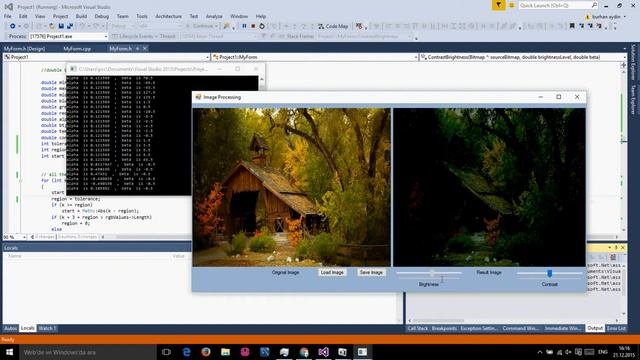Screen dimensions: 640x360
Task: Click the Save All icon in toolbar
Action: 70,26
